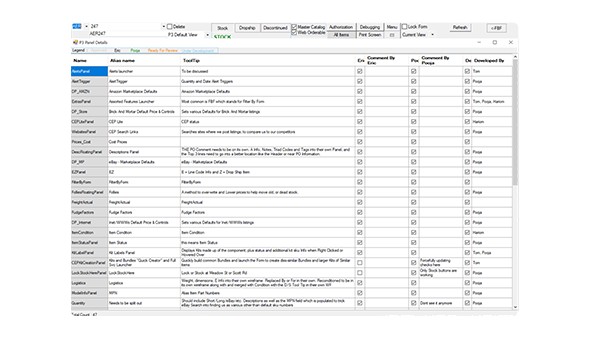The image size is (590, 360).
Task: Click the Eric legend color label
Action: click(117, 50)
